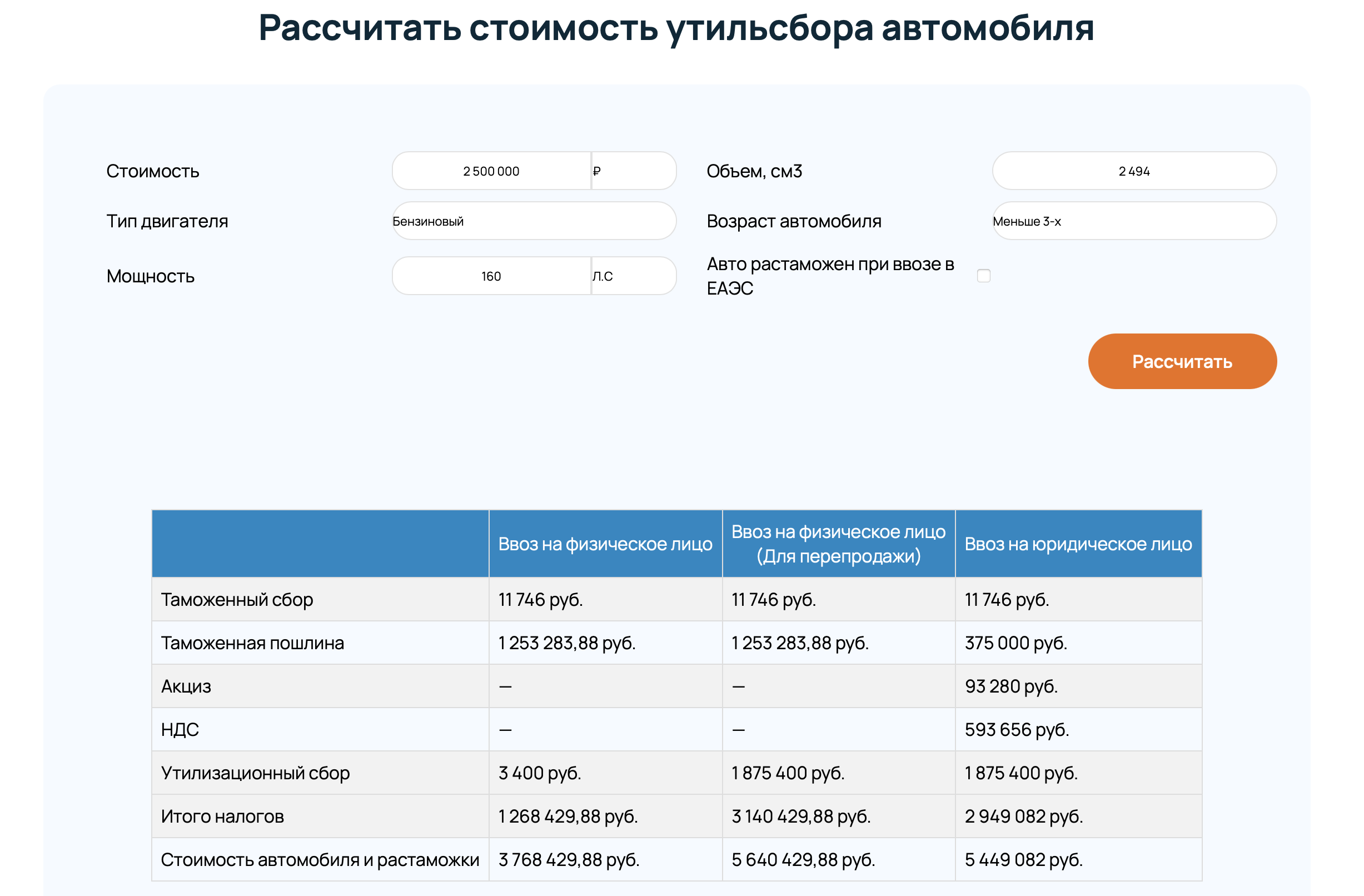Click the 593 656 руб. НДС cell
This screenshot has width=1364, height=896.
1017,730
